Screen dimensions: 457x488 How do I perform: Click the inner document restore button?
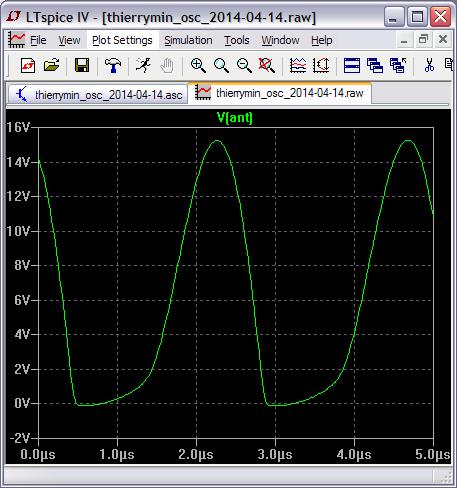click(423, 40)
